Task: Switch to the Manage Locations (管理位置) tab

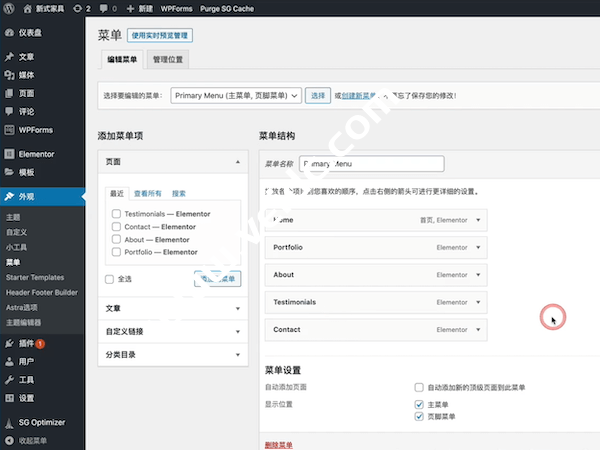Action: tap(168, 60)
